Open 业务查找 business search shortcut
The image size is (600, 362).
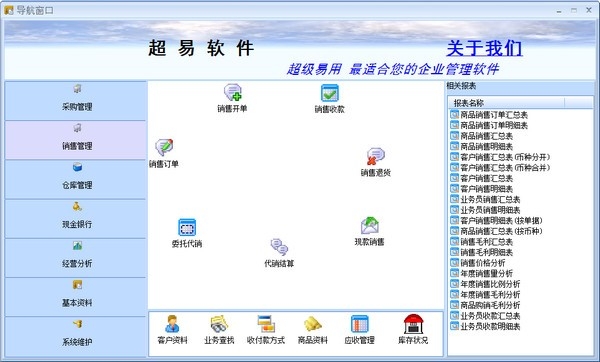[219, 329]
